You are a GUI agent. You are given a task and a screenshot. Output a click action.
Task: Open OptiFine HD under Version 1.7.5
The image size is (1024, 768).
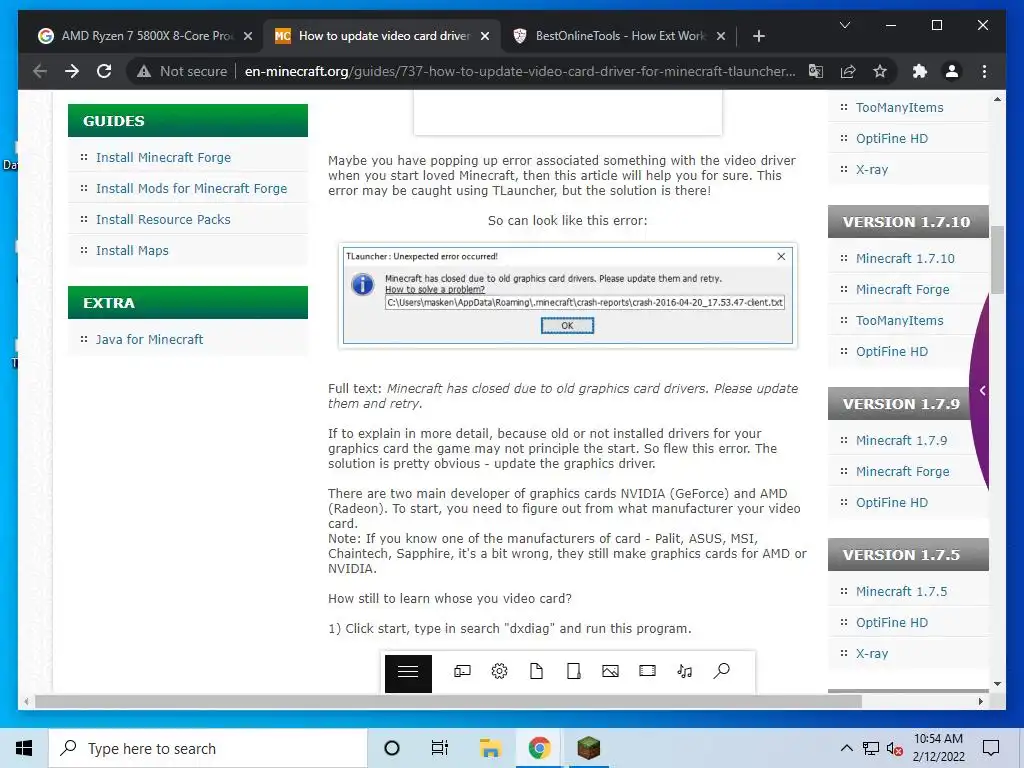[891, 622]
